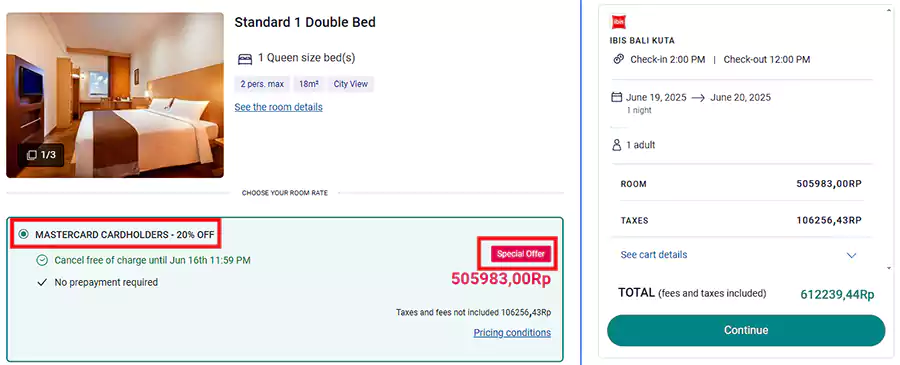Click the calendar icon beside June 19, 2025

pos(617,97)
